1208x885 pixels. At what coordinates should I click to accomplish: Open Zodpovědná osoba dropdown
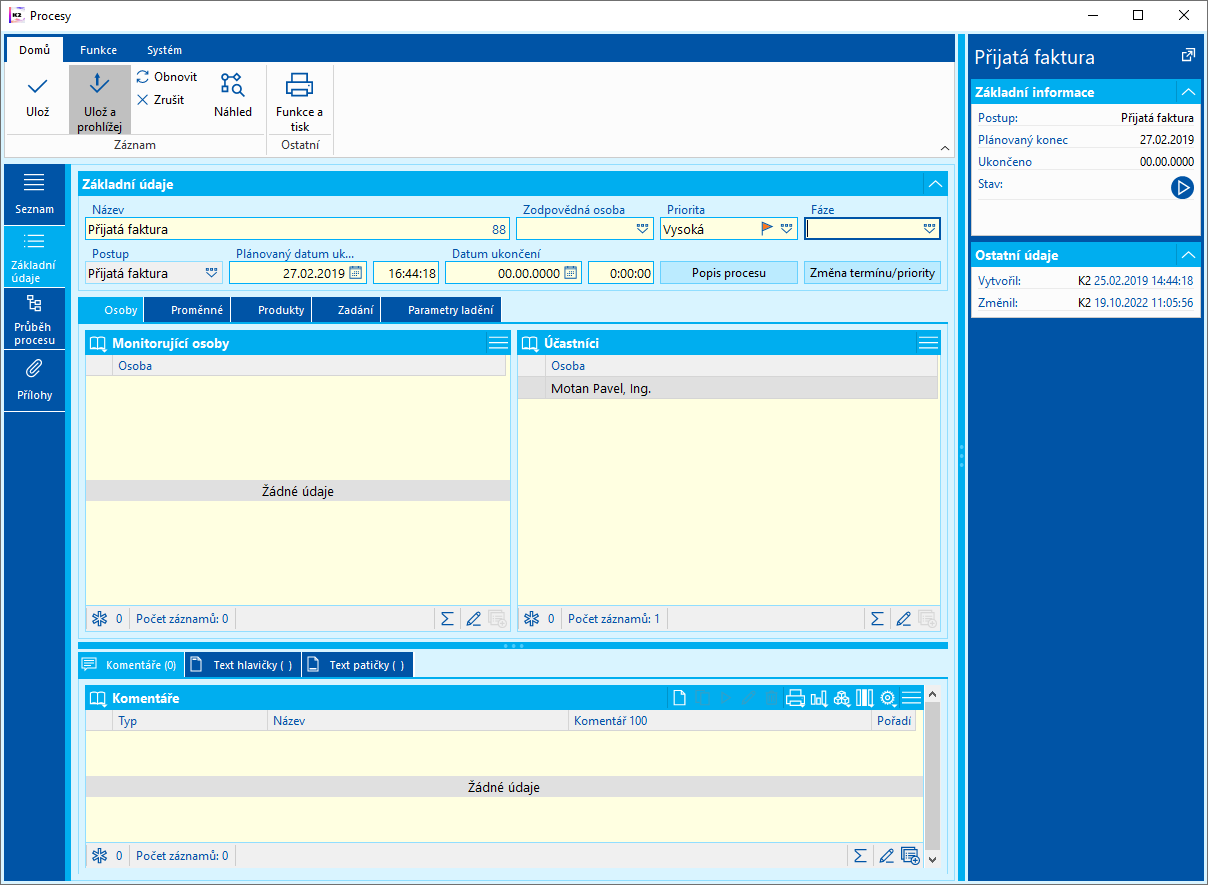642,229
